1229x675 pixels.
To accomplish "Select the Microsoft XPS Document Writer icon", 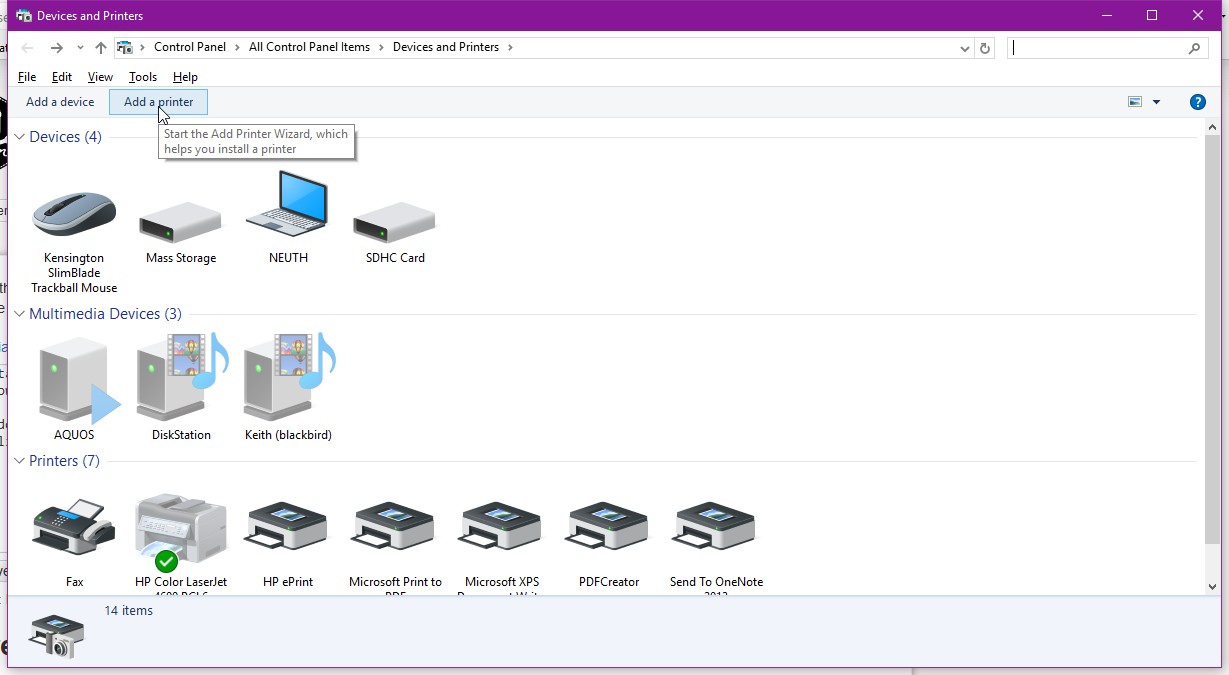I will coord(502,526).
